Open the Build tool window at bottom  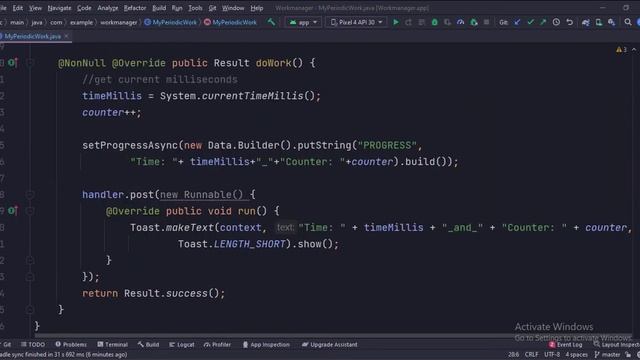[149, 344]
